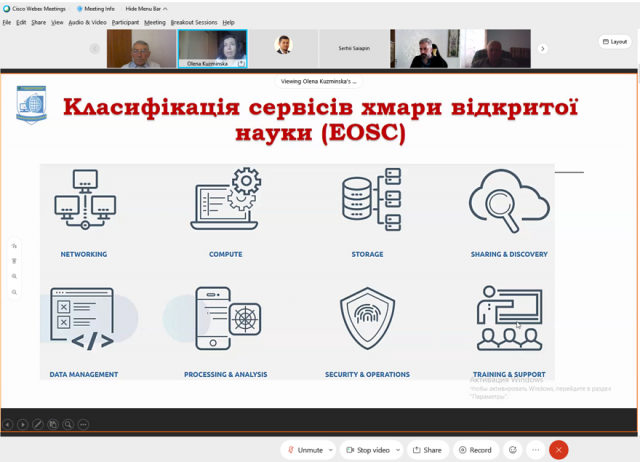
Task: Click the Compute laptop gear icon
Action: [226, 198]
